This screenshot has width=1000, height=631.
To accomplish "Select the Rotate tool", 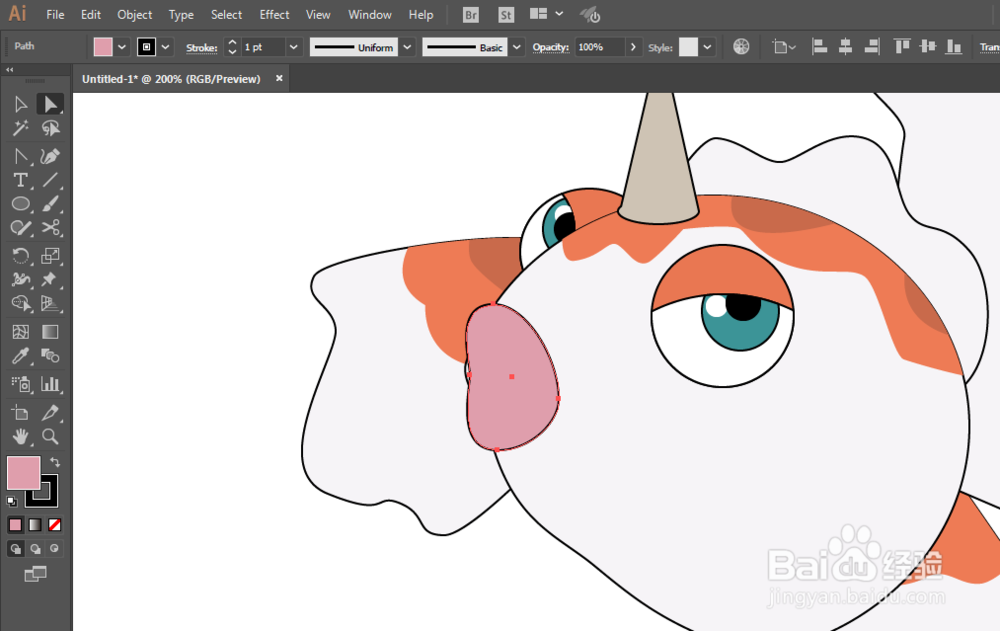I will pyautogui.click(x=20, y=256).
